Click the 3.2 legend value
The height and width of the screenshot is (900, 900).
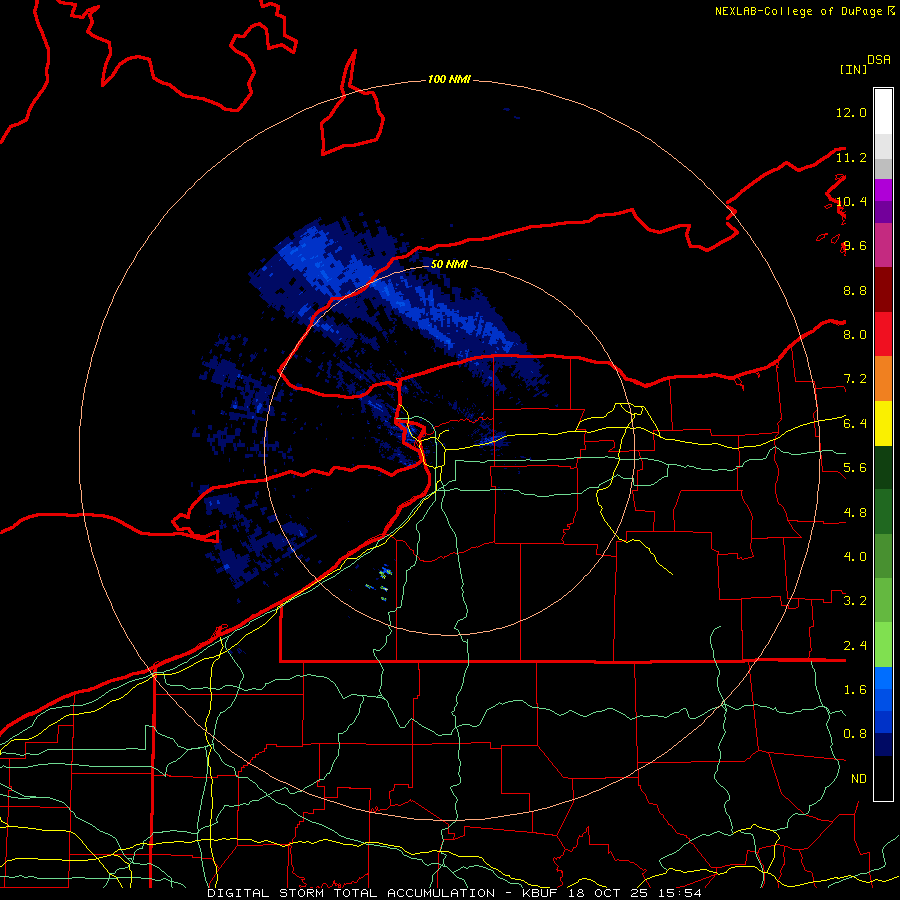pos(855,601)
